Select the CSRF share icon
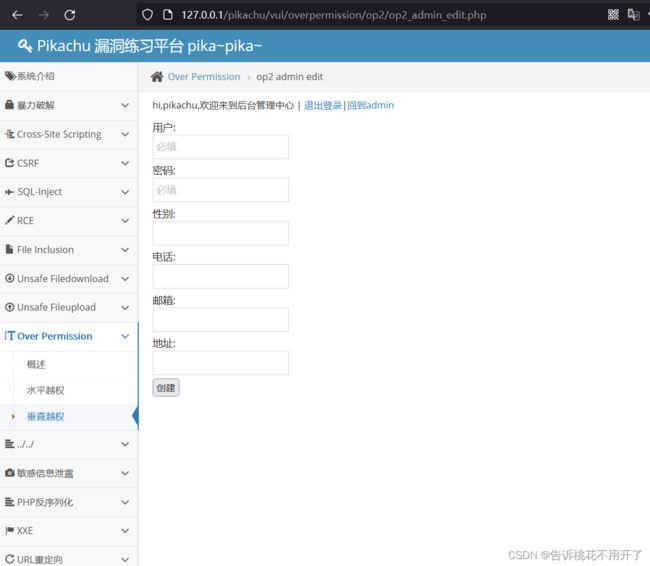Viewport: 650px width, 566px height. pyautogui.click(x=9, y=163)
